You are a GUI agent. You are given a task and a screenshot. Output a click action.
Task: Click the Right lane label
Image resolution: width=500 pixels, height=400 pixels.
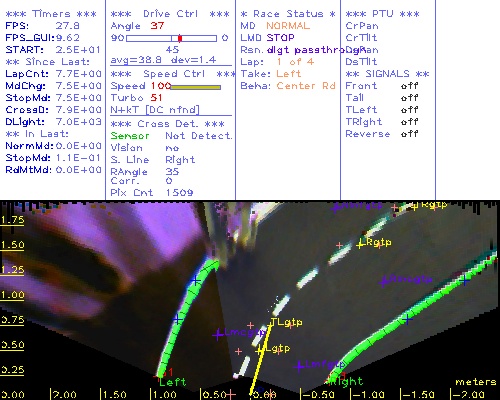(347, 381)
